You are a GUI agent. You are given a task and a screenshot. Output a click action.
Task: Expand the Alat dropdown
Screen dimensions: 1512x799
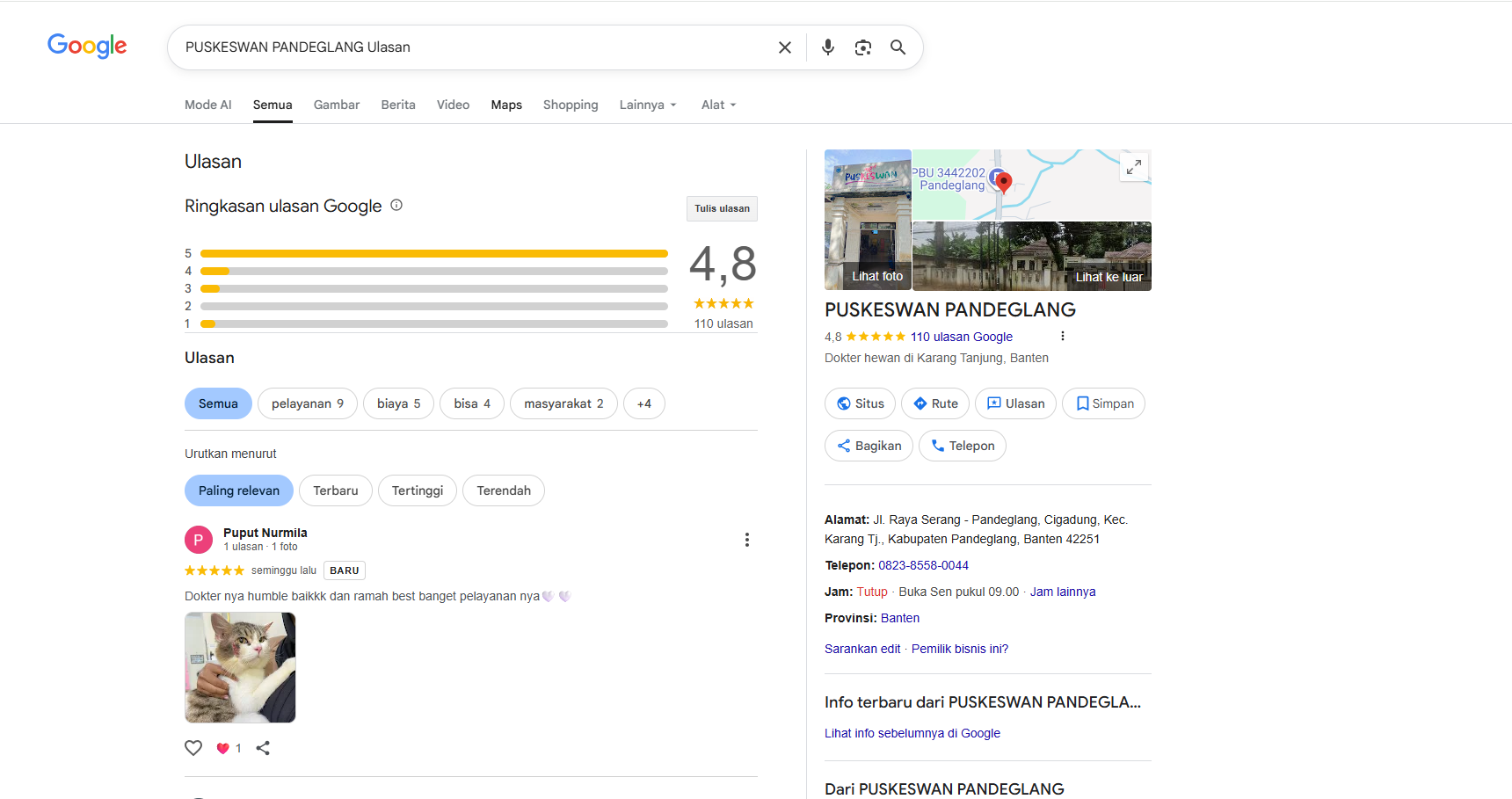pos(717,104)
